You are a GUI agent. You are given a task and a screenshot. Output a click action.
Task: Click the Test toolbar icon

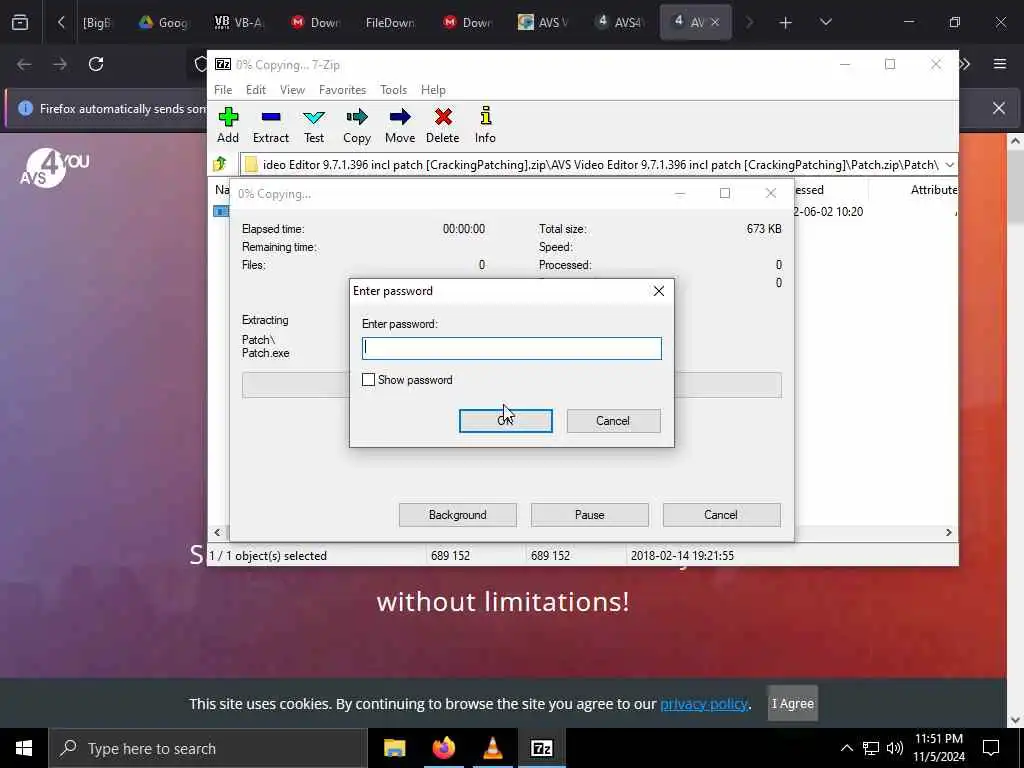pyautogui.click(x=313, y=125)
